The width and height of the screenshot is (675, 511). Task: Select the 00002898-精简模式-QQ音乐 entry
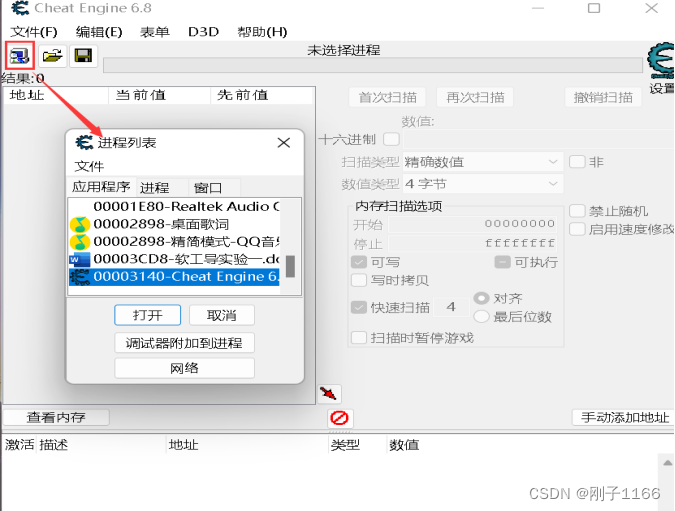(x=174, y=242)
